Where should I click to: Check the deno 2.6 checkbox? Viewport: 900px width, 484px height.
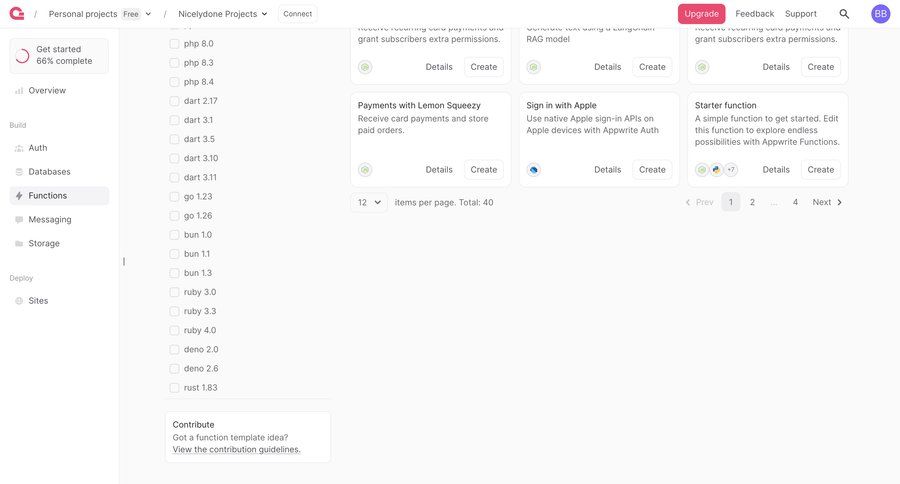tap(174, 369)
